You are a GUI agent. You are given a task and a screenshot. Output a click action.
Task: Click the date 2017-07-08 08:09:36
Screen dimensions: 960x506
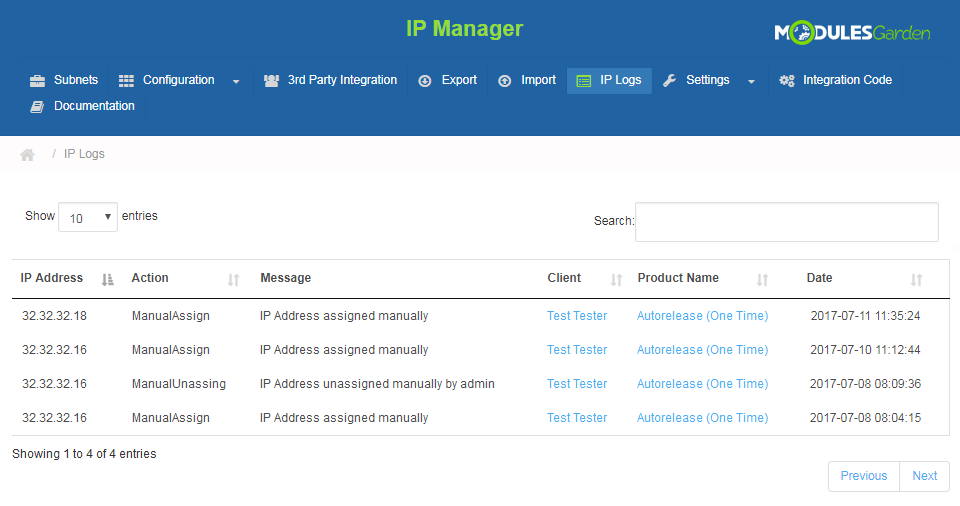865,384
